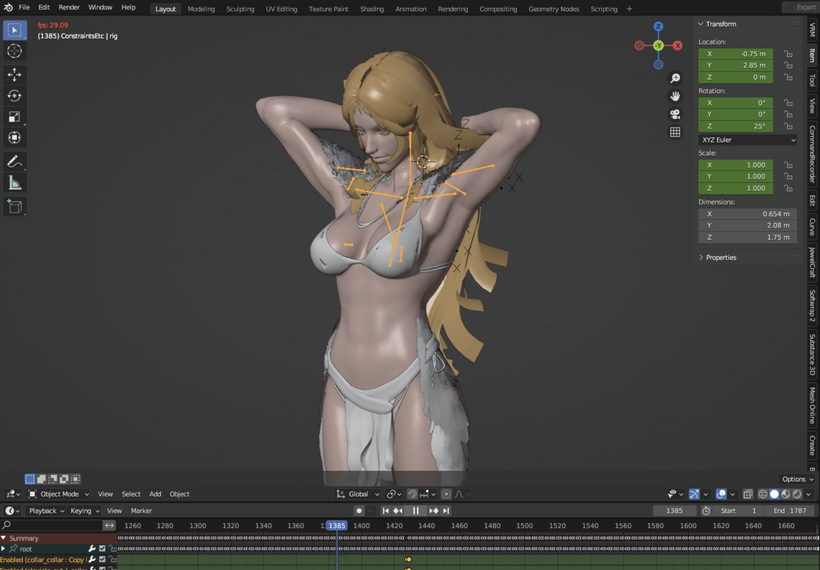
Task: Toggle the lock beside Location X
Action: [789, 54]
